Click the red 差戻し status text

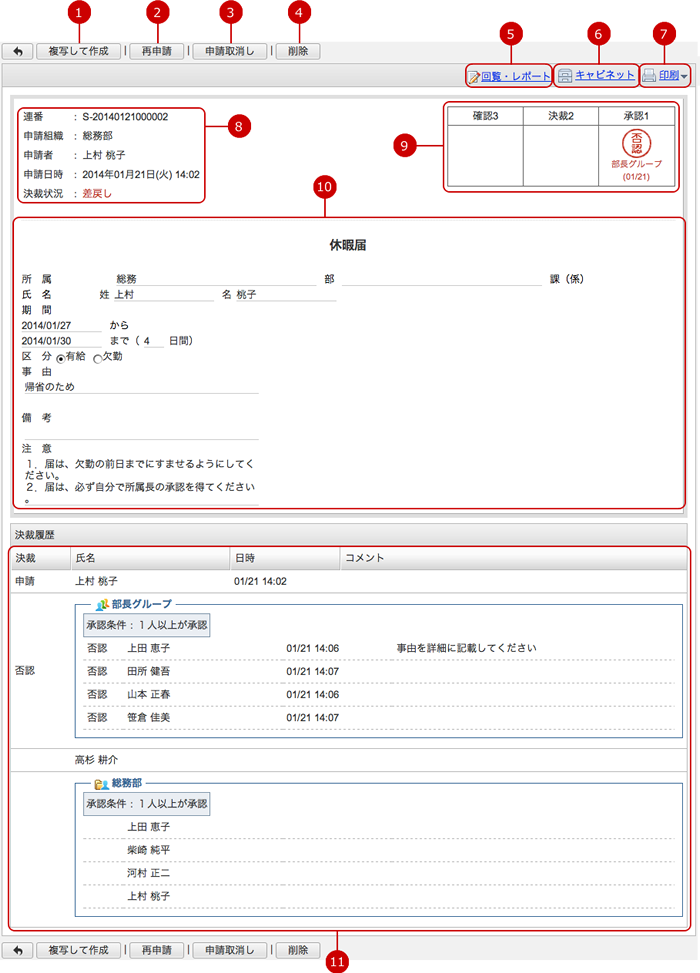click(97, 194)
